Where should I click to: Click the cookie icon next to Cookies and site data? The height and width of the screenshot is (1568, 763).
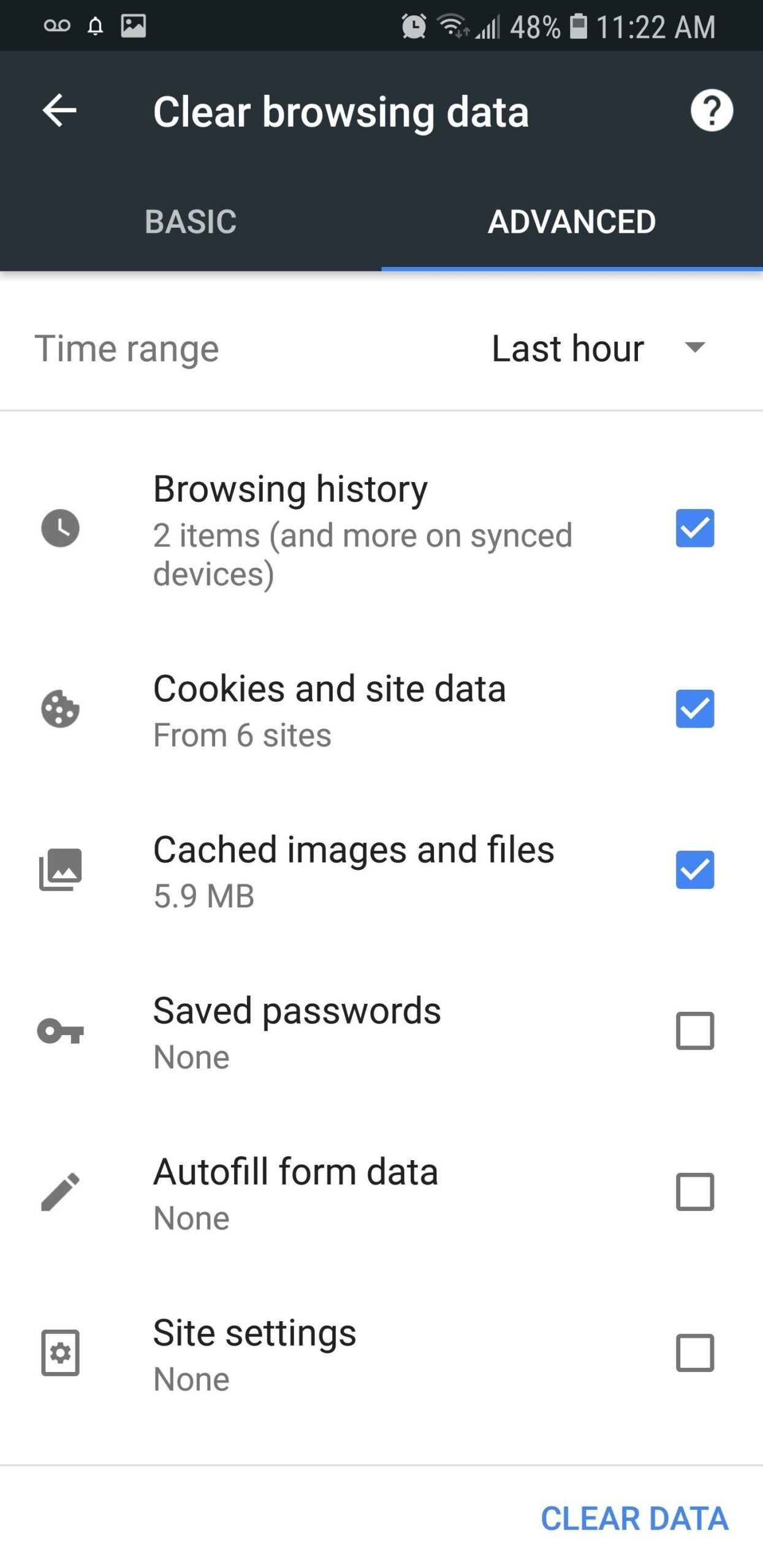pyautogui.click(x=59, y=710)
